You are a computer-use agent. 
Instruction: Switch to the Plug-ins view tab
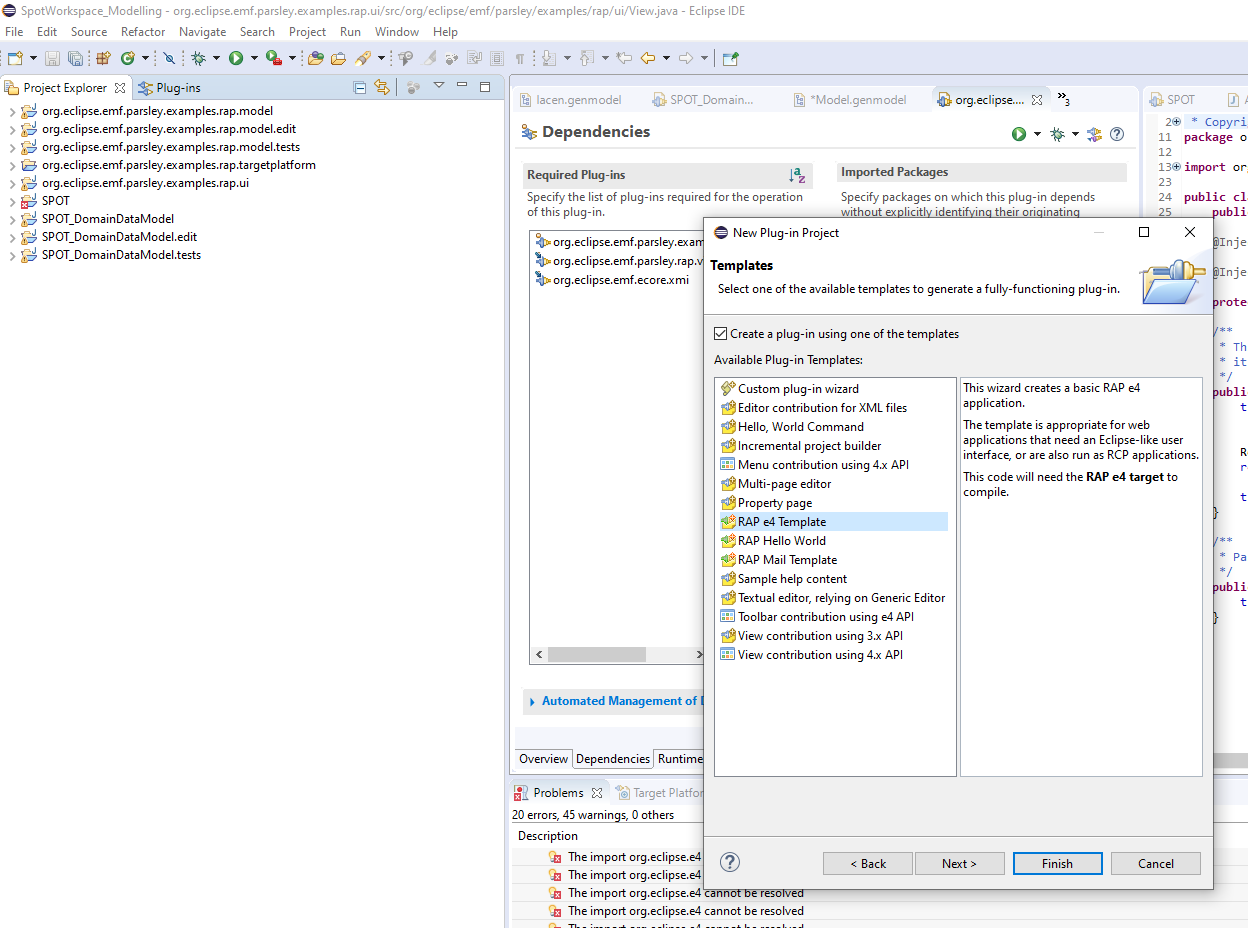pos(170,88)
